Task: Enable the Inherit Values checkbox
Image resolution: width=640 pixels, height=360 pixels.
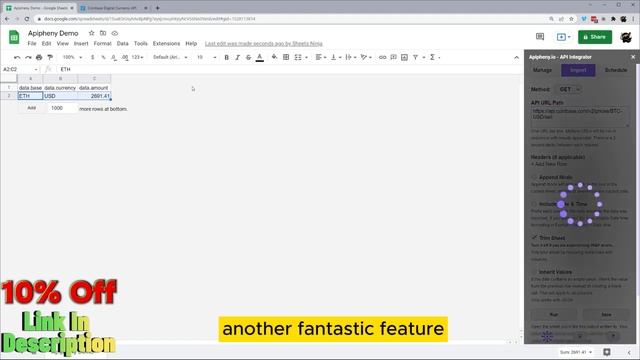Action: coord(534,272)
